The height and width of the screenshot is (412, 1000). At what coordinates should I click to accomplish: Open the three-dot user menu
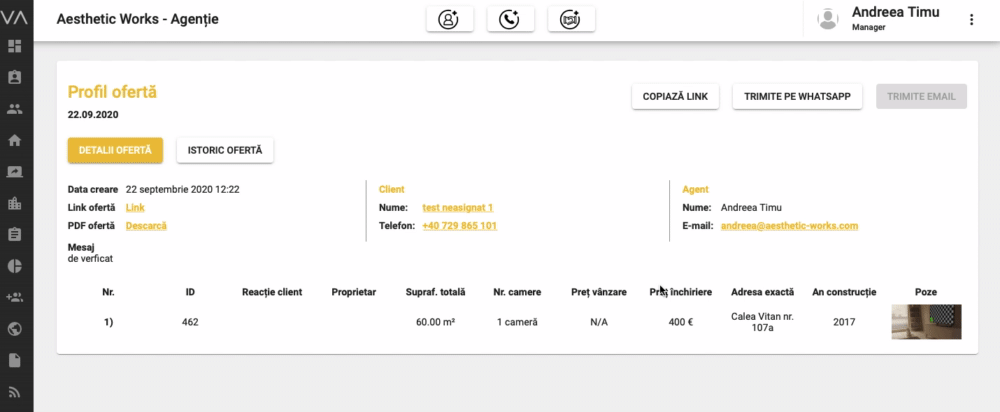pyautogui.click(x=971, y=19)
